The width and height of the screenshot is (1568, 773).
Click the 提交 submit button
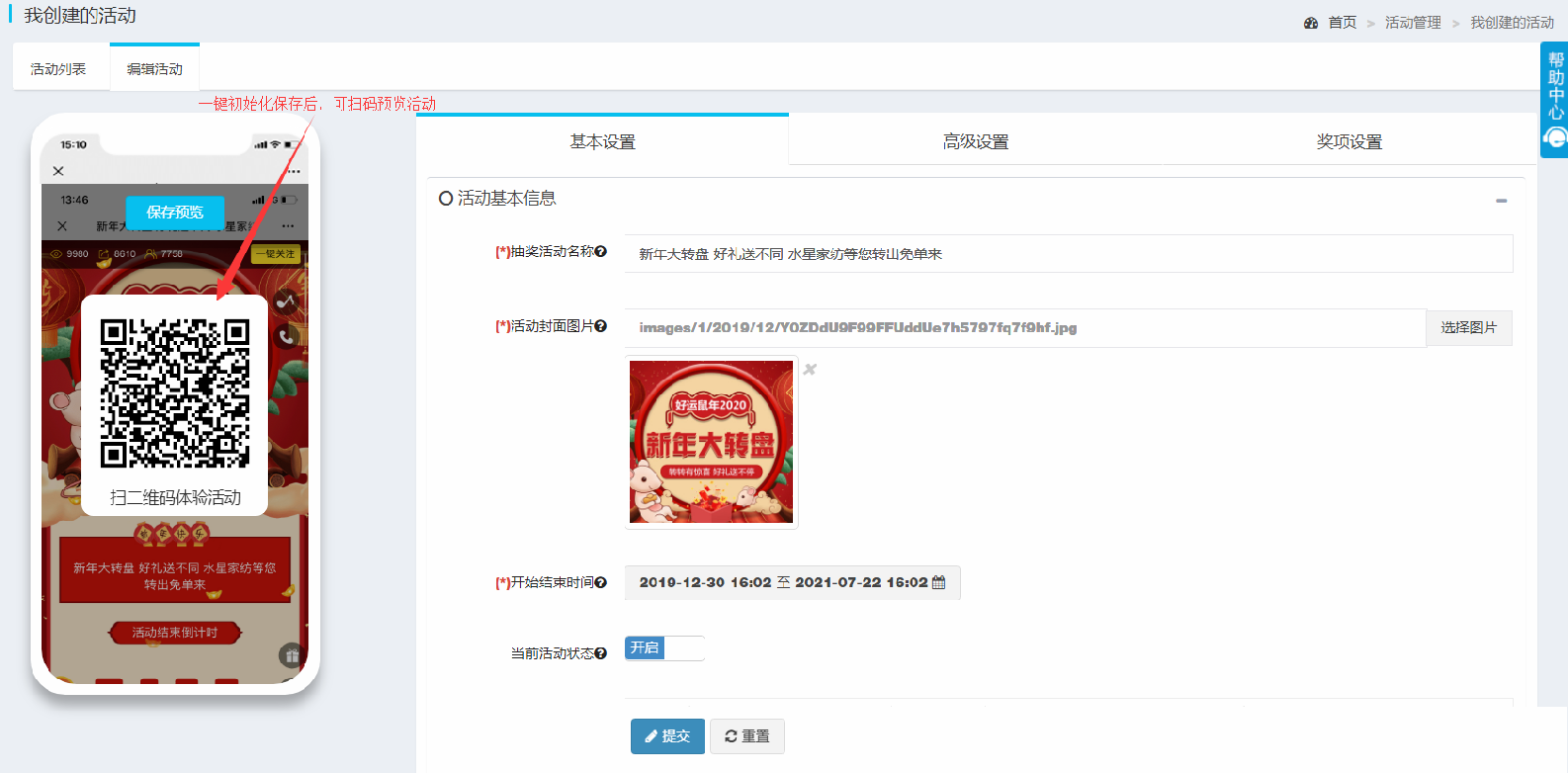click(667, 736)
